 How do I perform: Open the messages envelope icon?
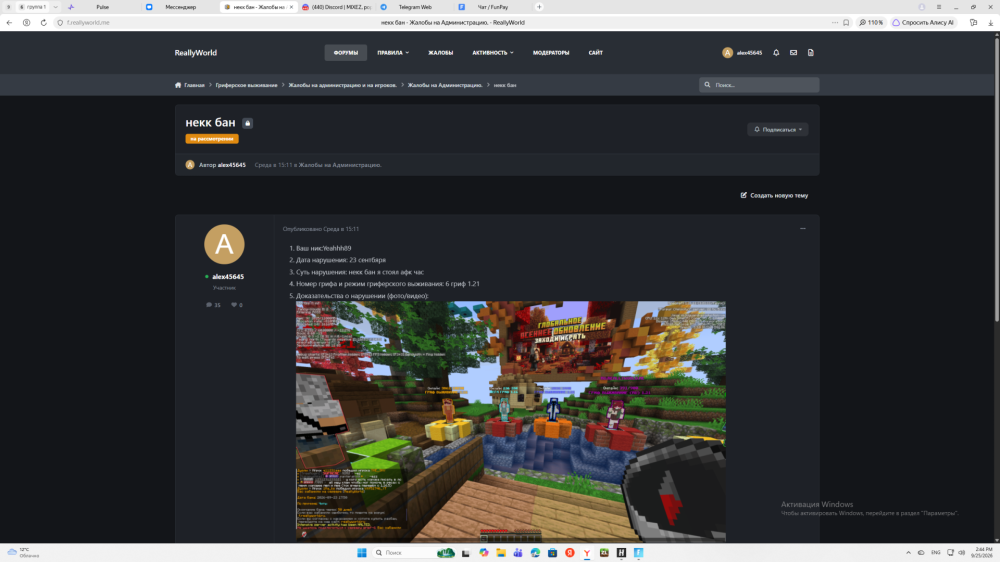(793, 53)
